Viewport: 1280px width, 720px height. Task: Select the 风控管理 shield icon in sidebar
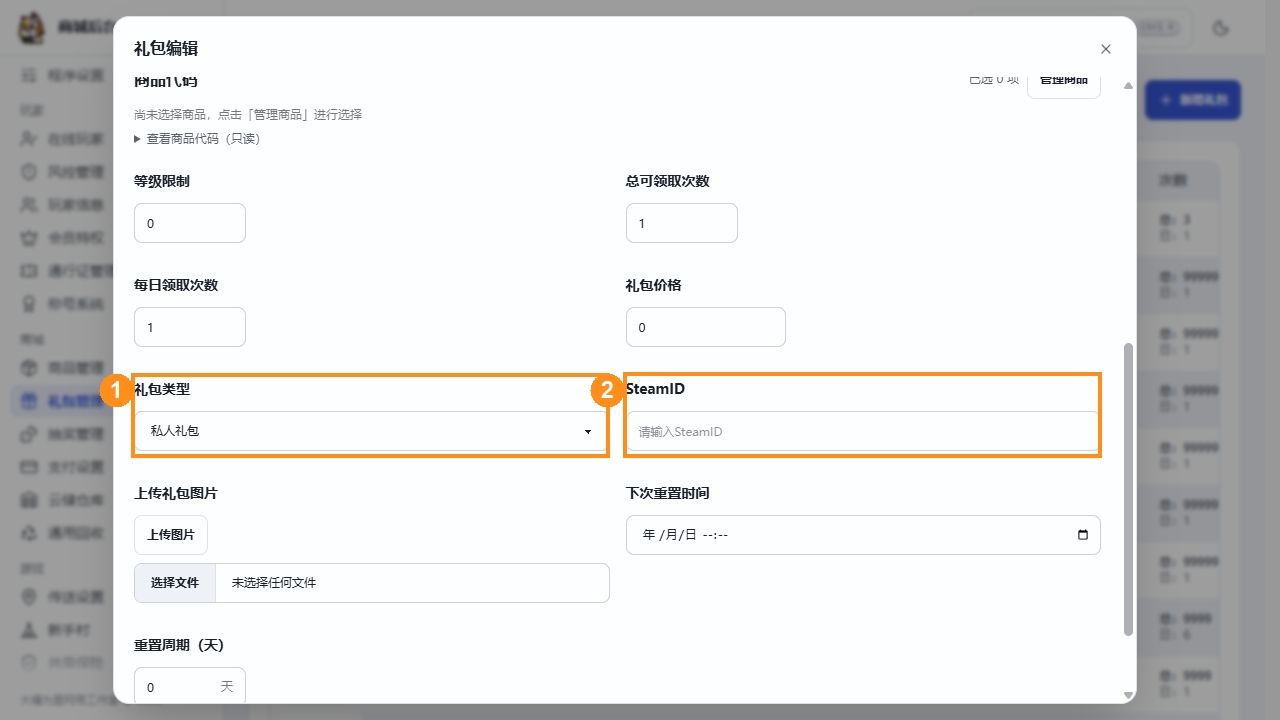(30, 171)
